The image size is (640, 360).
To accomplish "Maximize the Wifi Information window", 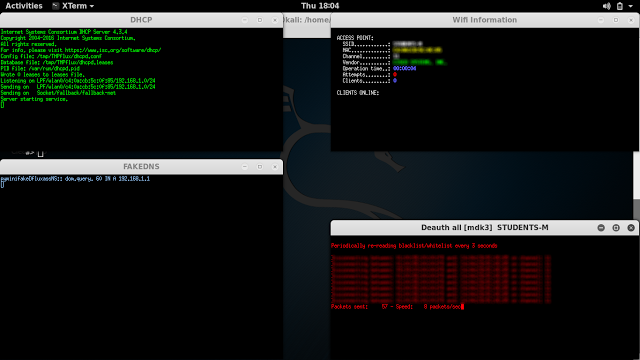I will (x=616, y=20).
